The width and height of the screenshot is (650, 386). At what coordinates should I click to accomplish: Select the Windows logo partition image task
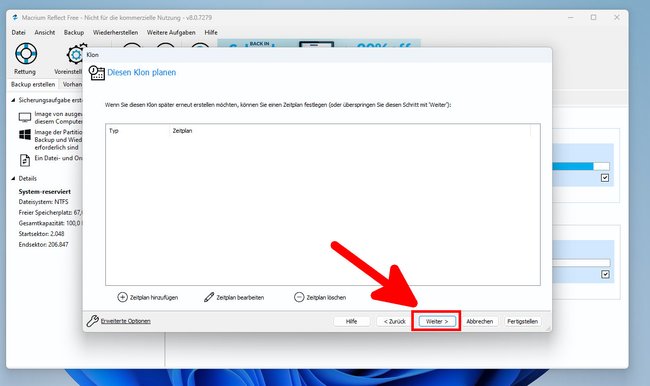click(x=25, y=134)
